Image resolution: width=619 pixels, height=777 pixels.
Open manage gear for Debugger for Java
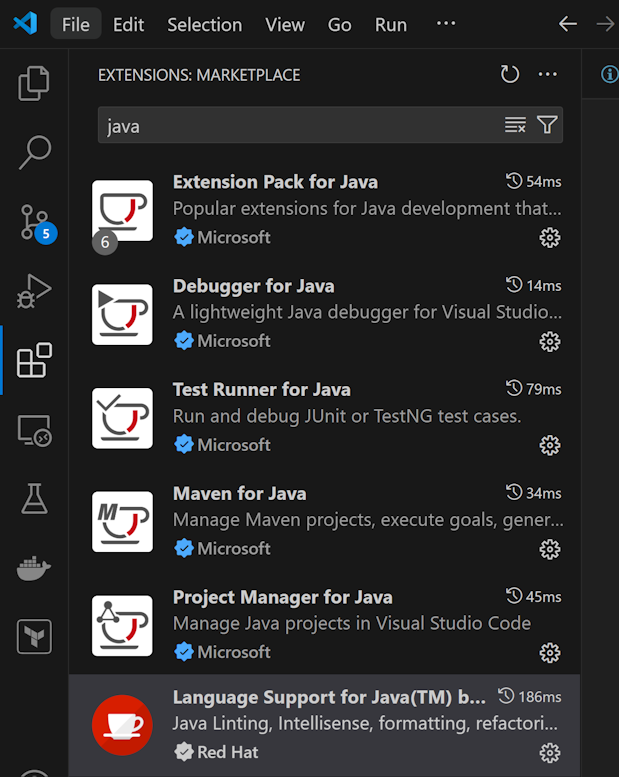tap(550, 341)
